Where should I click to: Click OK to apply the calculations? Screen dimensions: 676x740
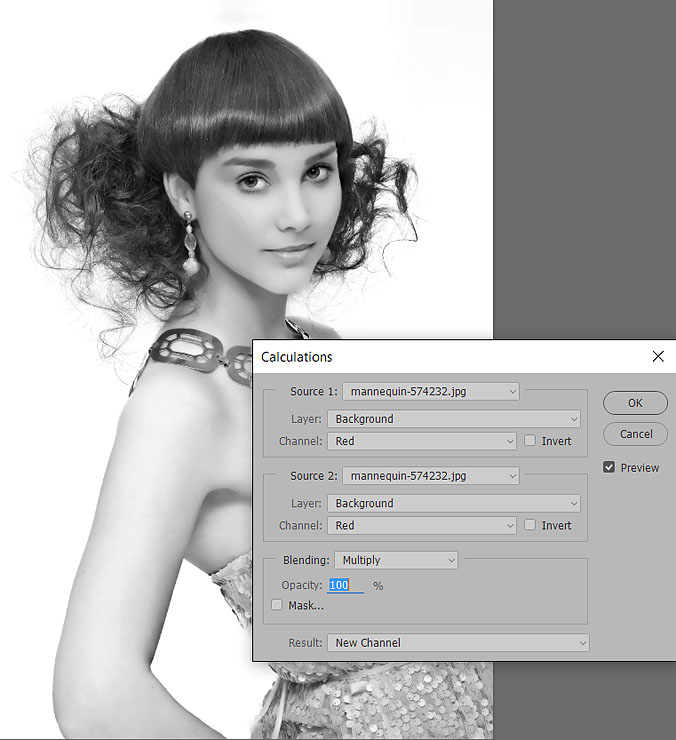(x=635, y=403)
